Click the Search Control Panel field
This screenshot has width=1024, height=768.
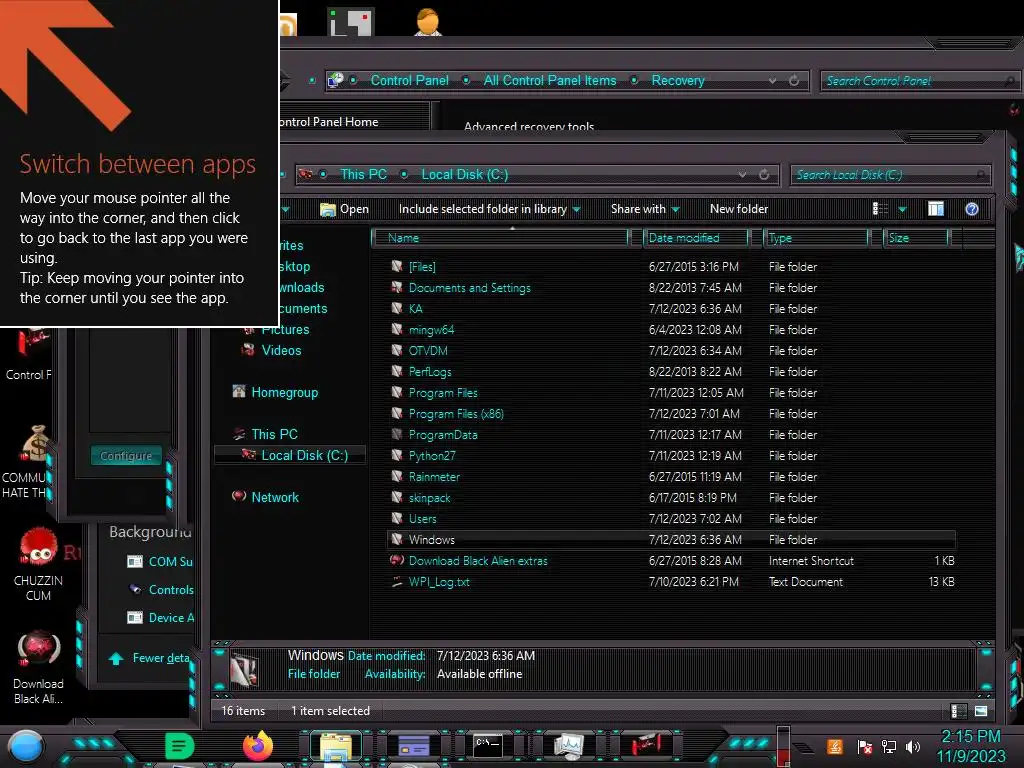tap(920, 81)
